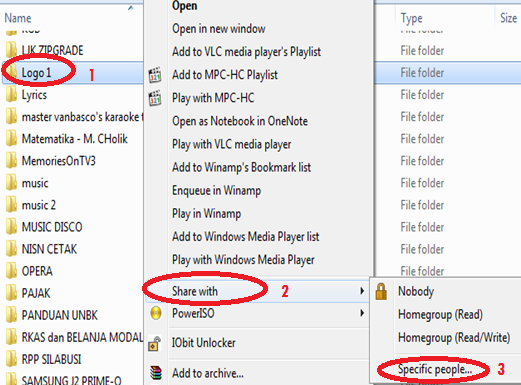Viewport: 521px width, 385px height.
Task: Click the UK ZIPGRADE folder icon
Action: pos(11,50)
